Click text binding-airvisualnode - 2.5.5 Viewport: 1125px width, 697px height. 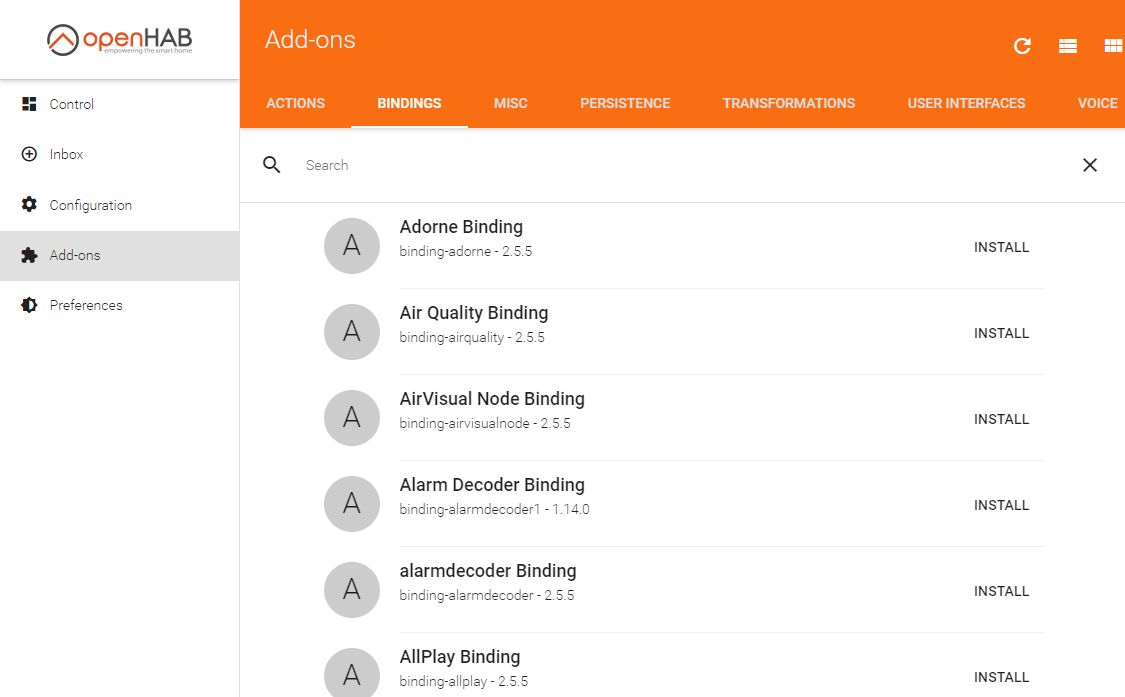485,424
